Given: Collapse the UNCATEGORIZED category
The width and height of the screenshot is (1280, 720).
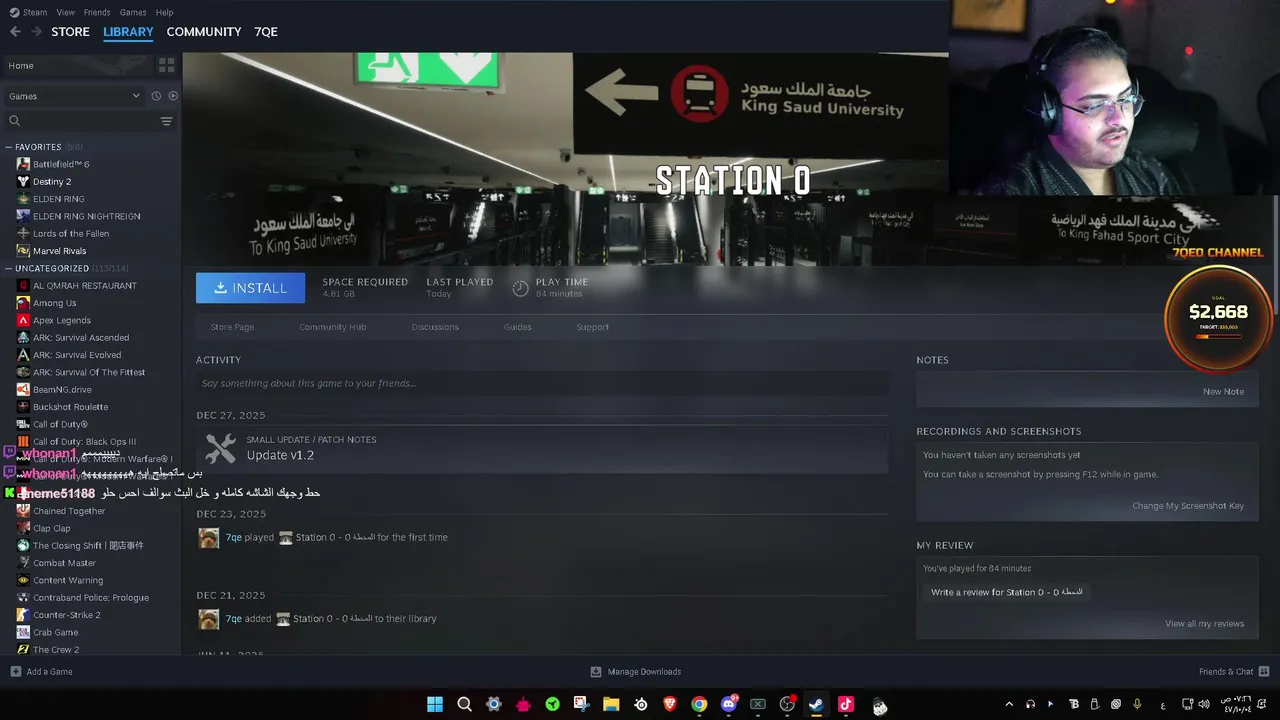Looking at the screenshot, I should [8, 268].
